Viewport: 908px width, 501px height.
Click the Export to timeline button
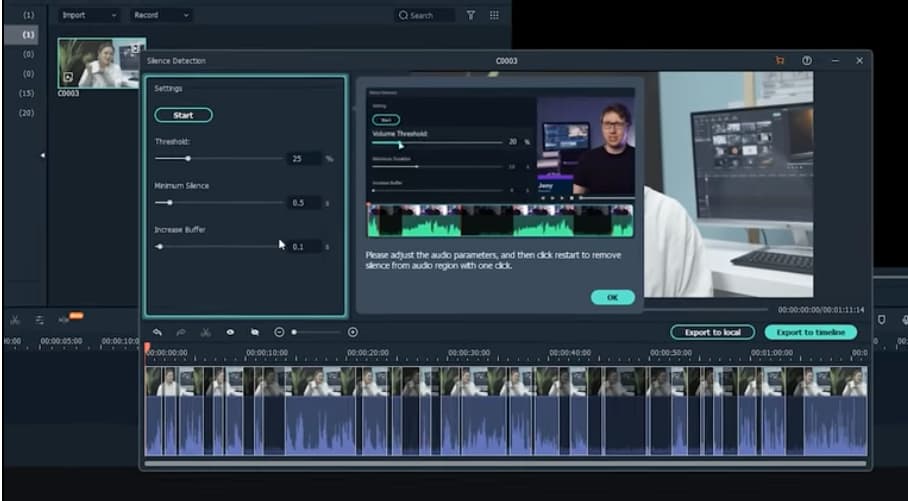pyautogui.click(x=810, y=332)
